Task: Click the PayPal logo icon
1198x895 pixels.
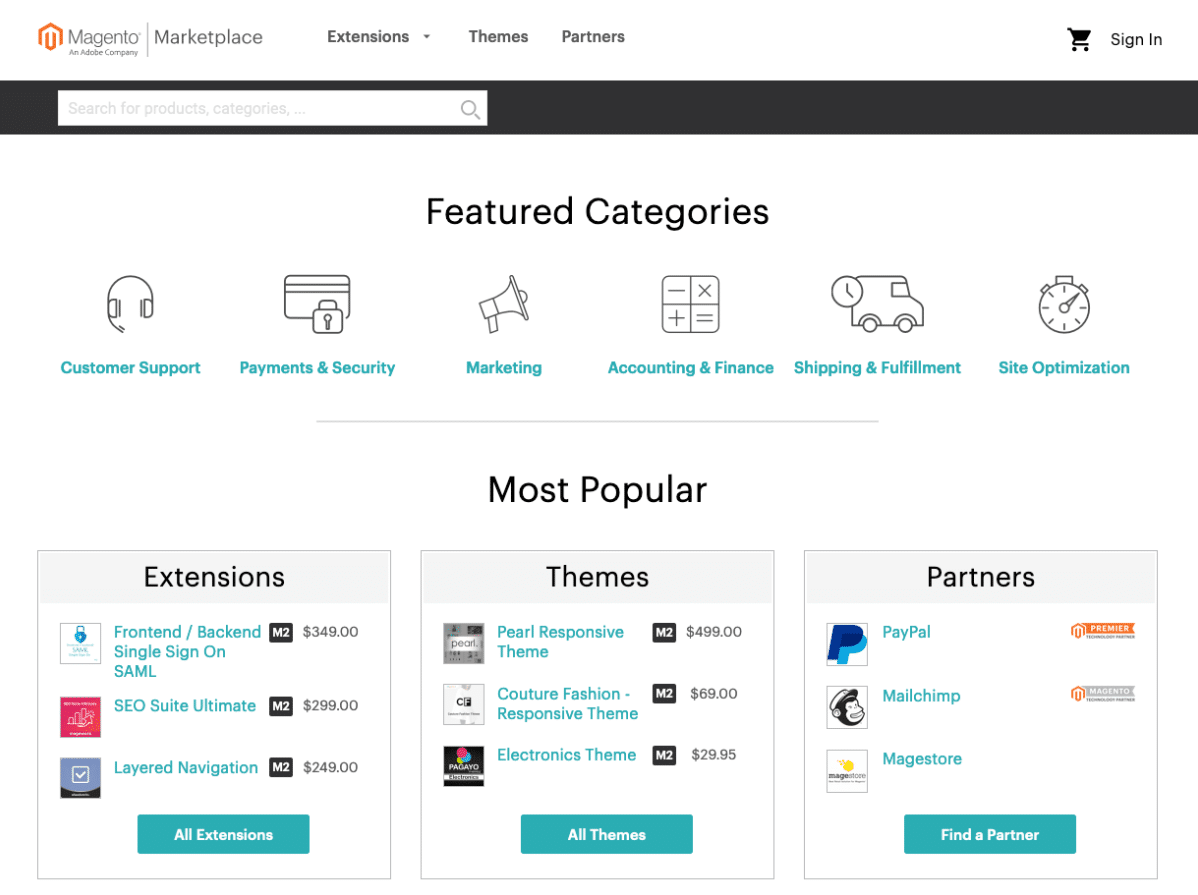Action: tap(847, 644)
